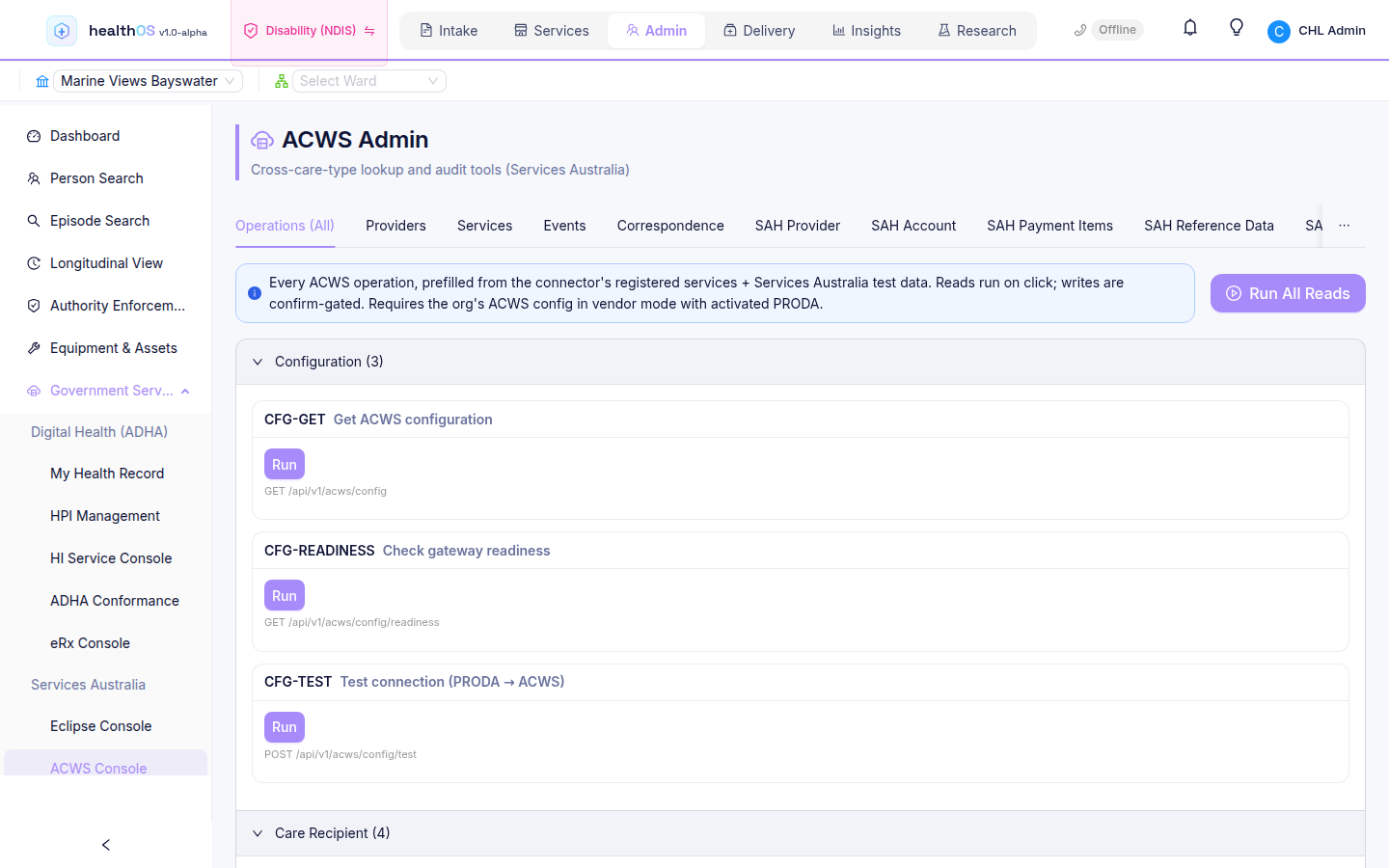Run the CFG-GET operation
Viewport: 1389px width, 868px height.
pyautogui.click(x=285, y=464)
